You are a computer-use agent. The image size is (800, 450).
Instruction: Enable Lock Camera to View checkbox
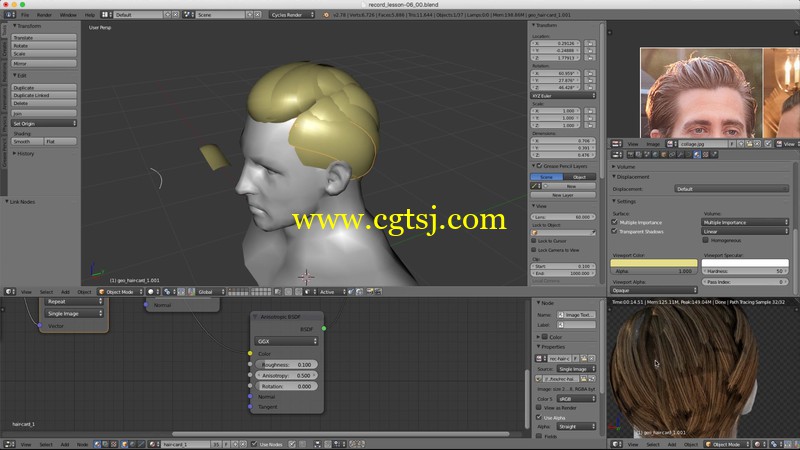click(534, 250)
